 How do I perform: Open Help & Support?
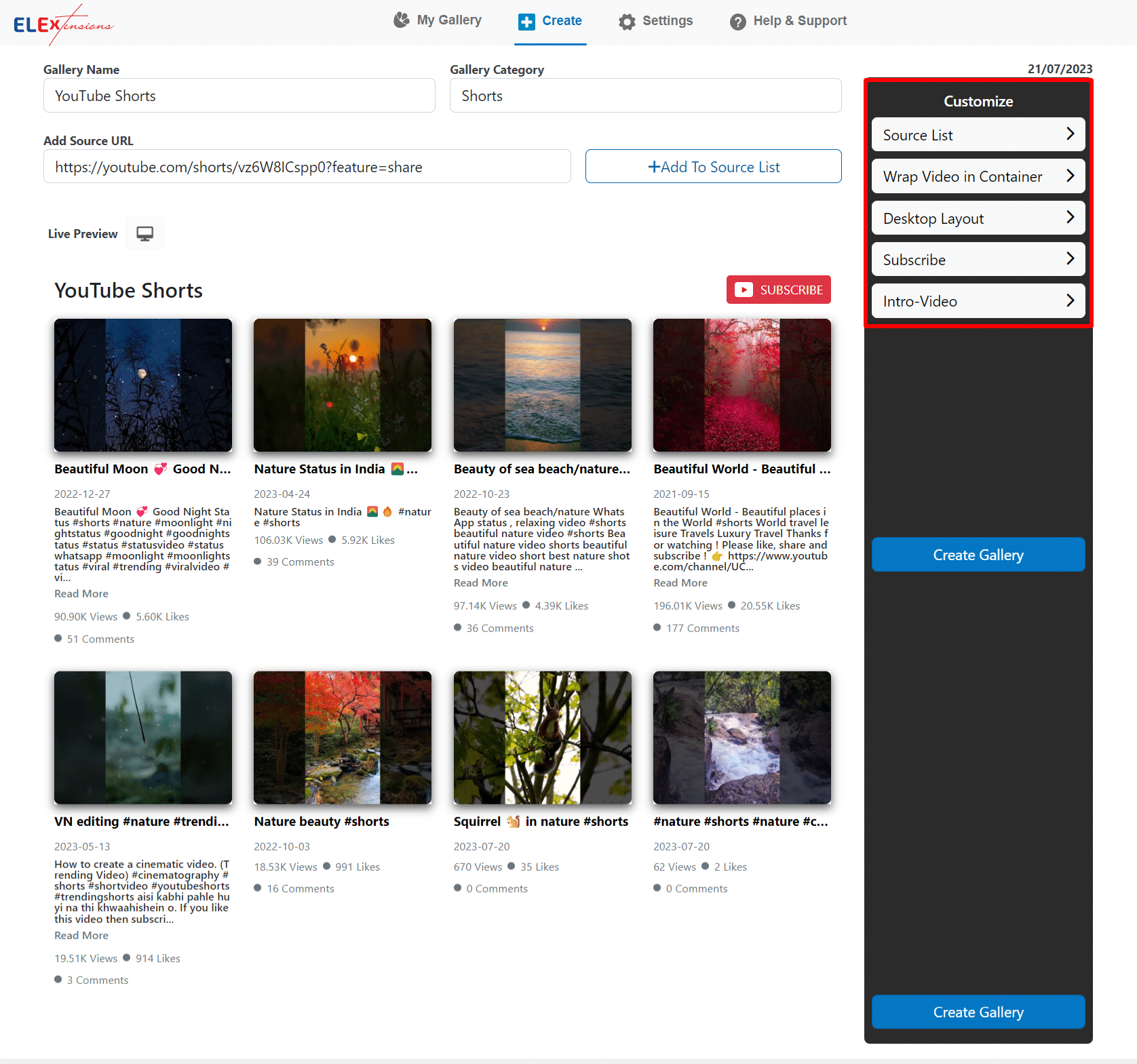[788, 22]
